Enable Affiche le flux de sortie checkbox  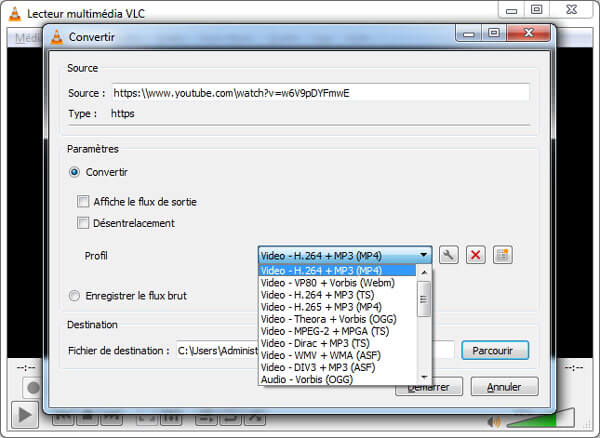[x=83, y=201]
